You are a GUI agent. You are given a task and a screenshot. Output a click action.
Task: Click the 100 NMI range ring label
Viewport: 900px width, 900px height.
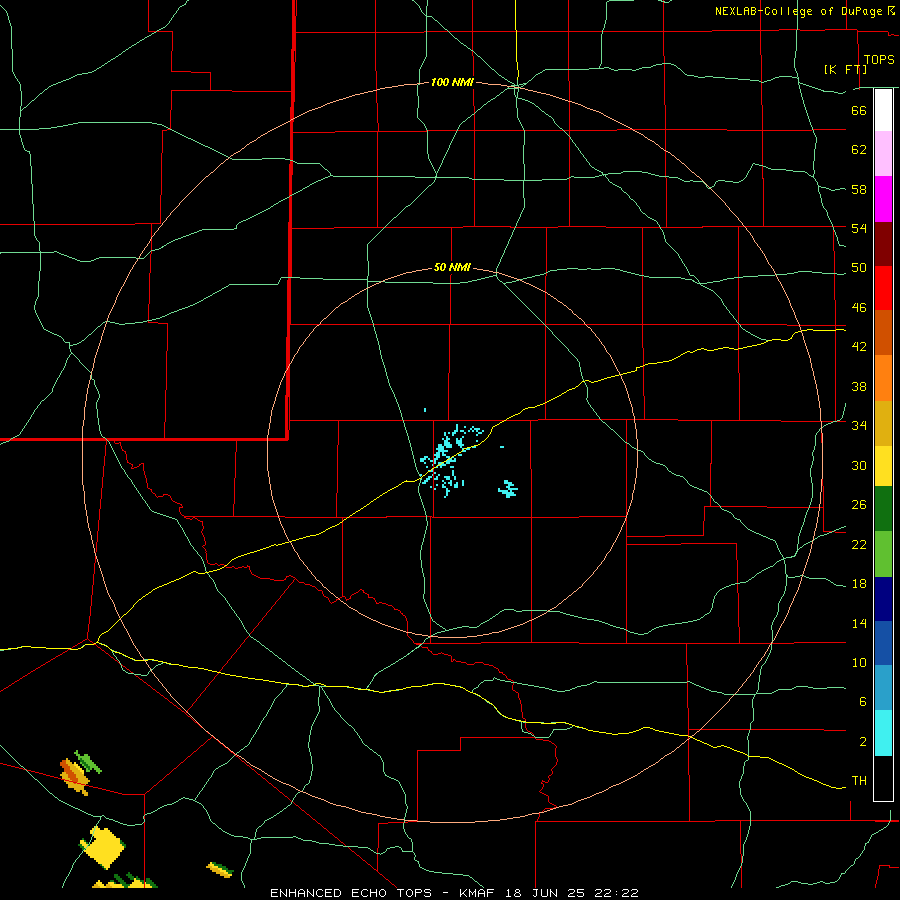click(452, 83)
